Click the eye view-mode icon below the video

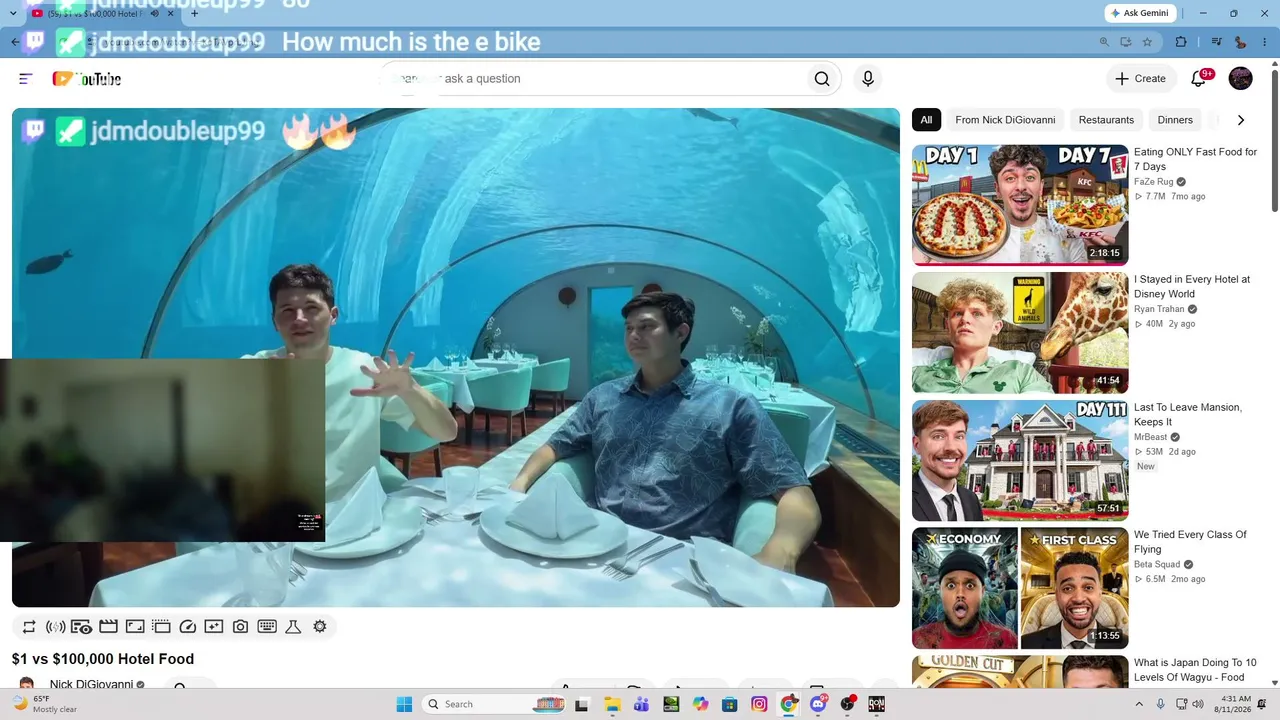click(82, 627)
